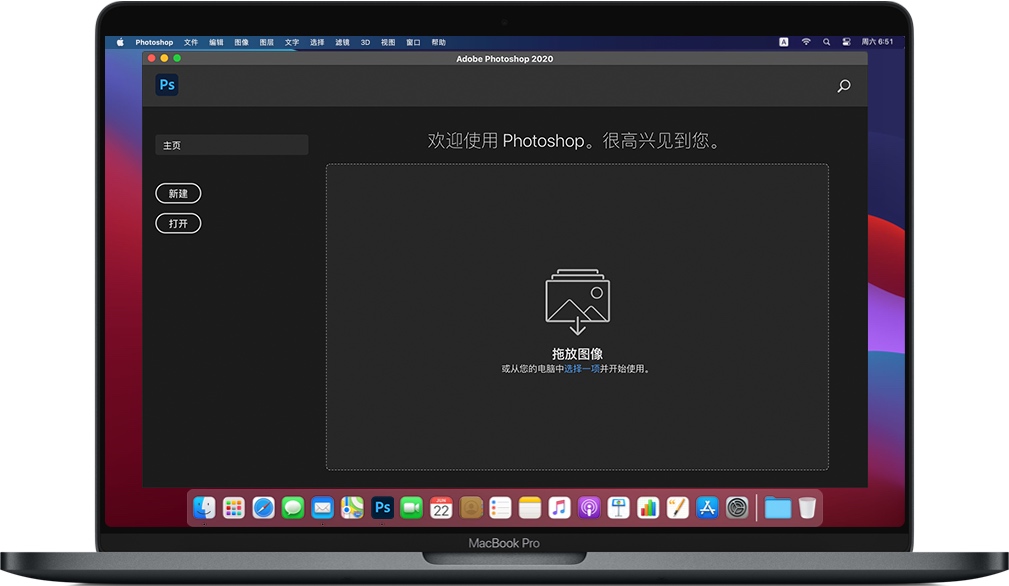Open Safari from the Dock
The image size is (1009, 586).
pyautogui.click(x=263, y=508)
